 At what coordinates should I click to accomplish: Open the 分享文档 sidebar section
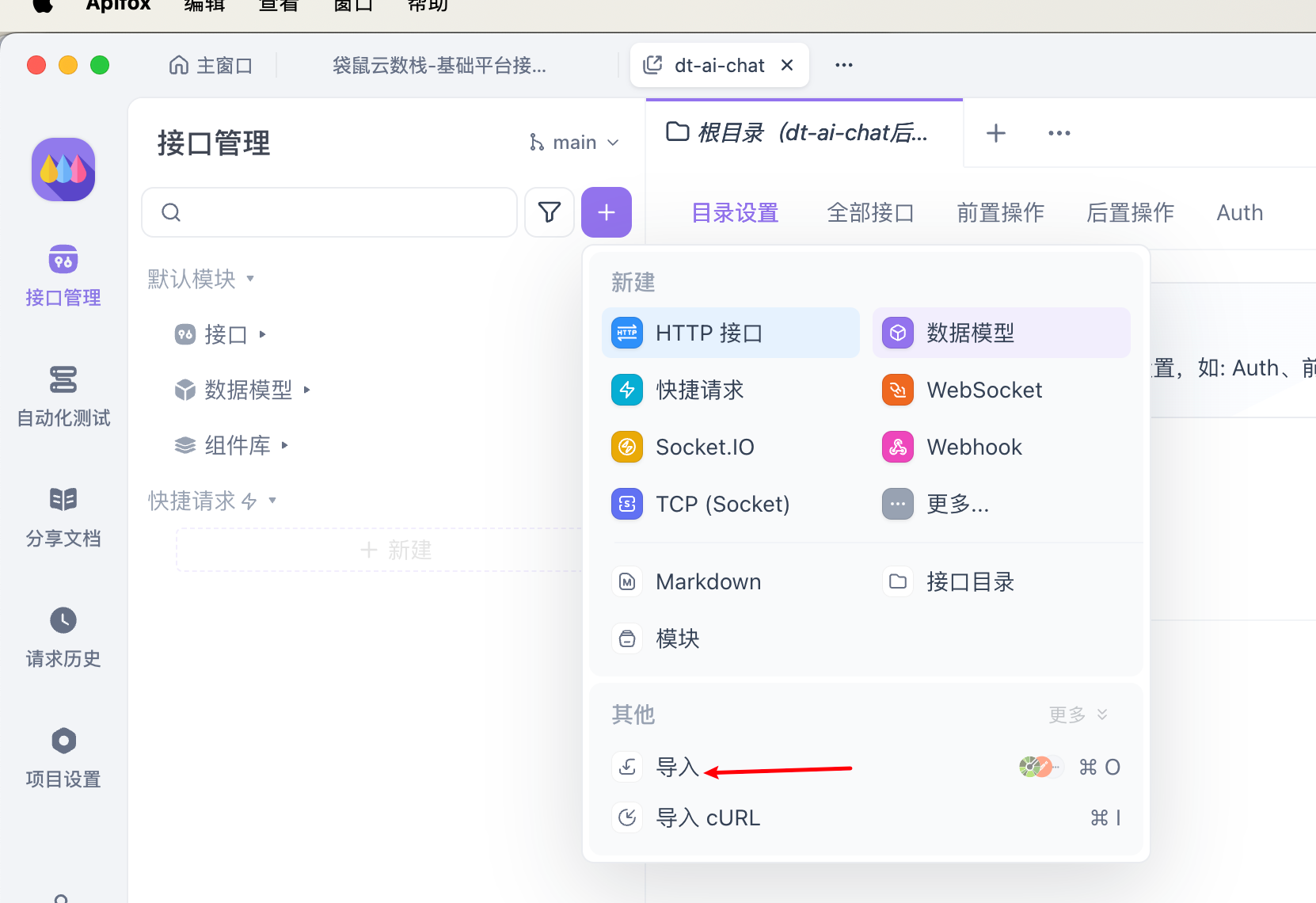[x=63, y=516]
